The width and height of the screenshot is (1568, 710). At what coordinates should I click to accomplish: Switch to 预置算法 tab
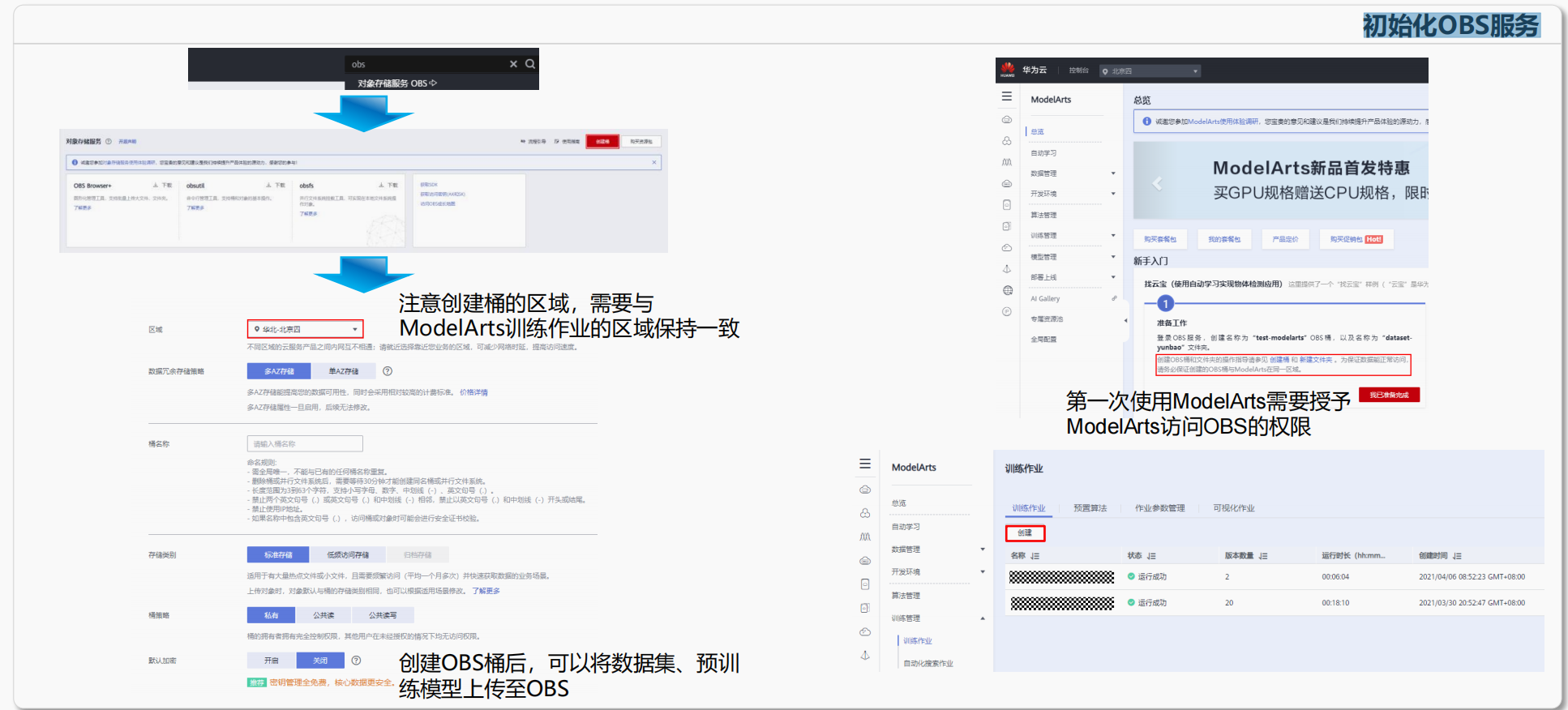click(x=1090, y=508)
